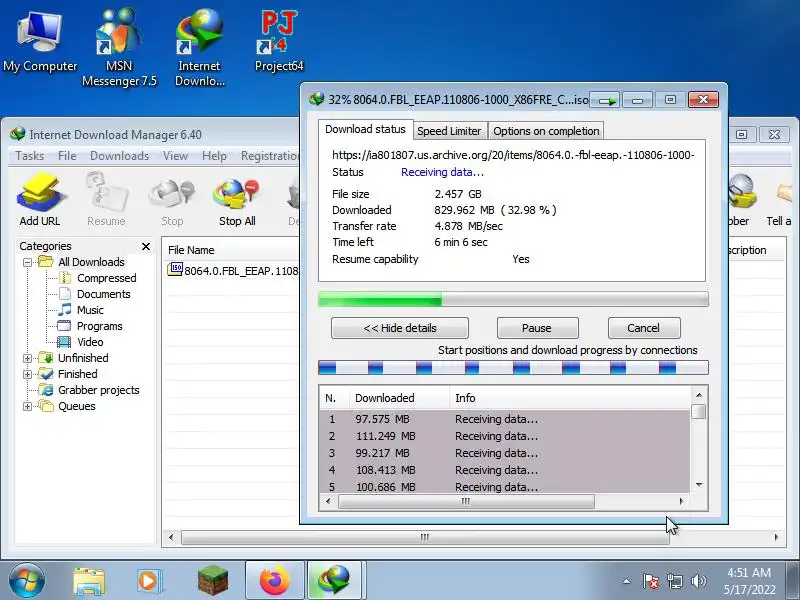Open My Computer desktop icon
This screenshot has height=600, width=800.
(x=40, y=42)
